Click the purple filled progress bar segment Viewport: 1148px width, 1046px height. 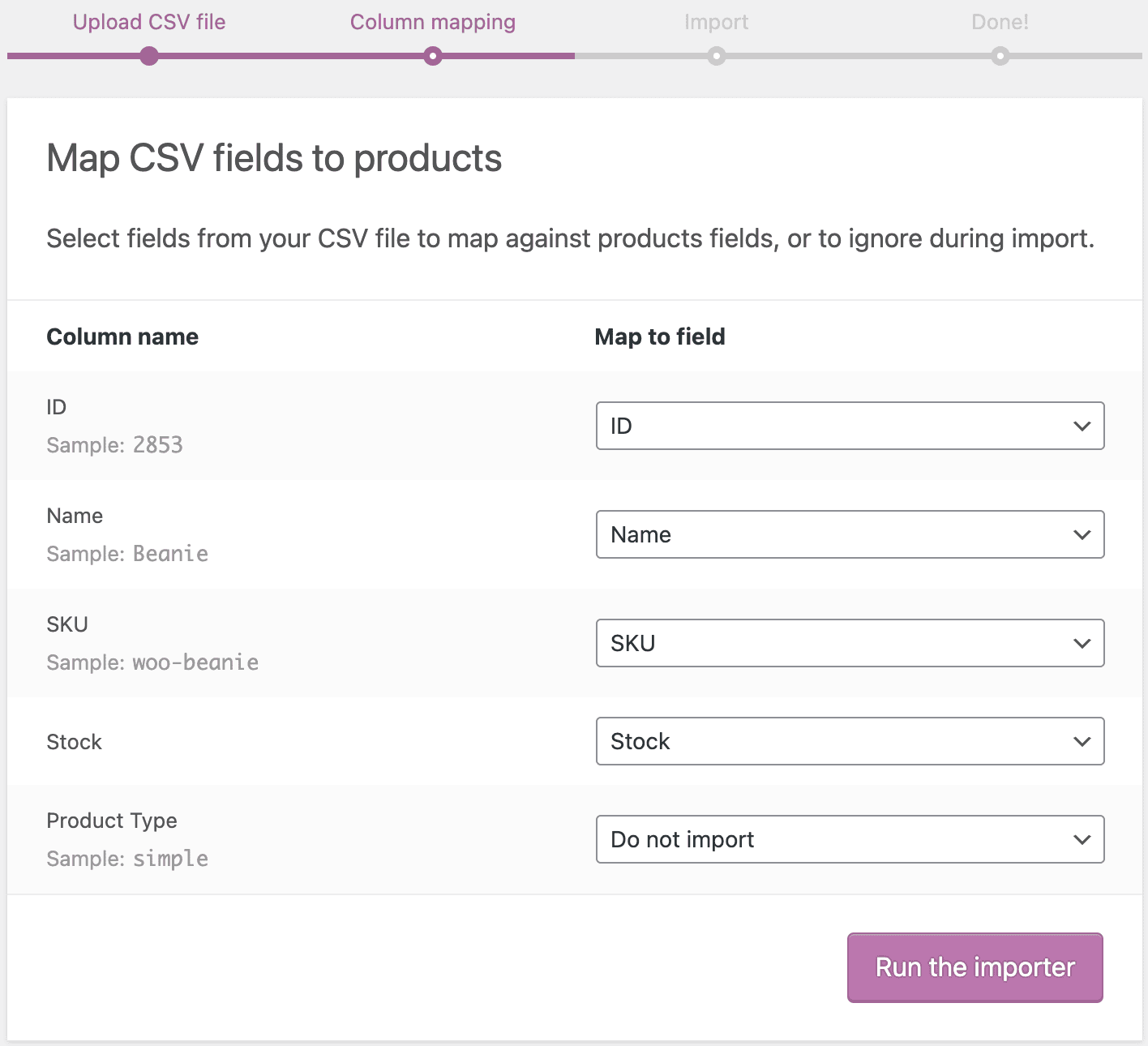[292, 56]
